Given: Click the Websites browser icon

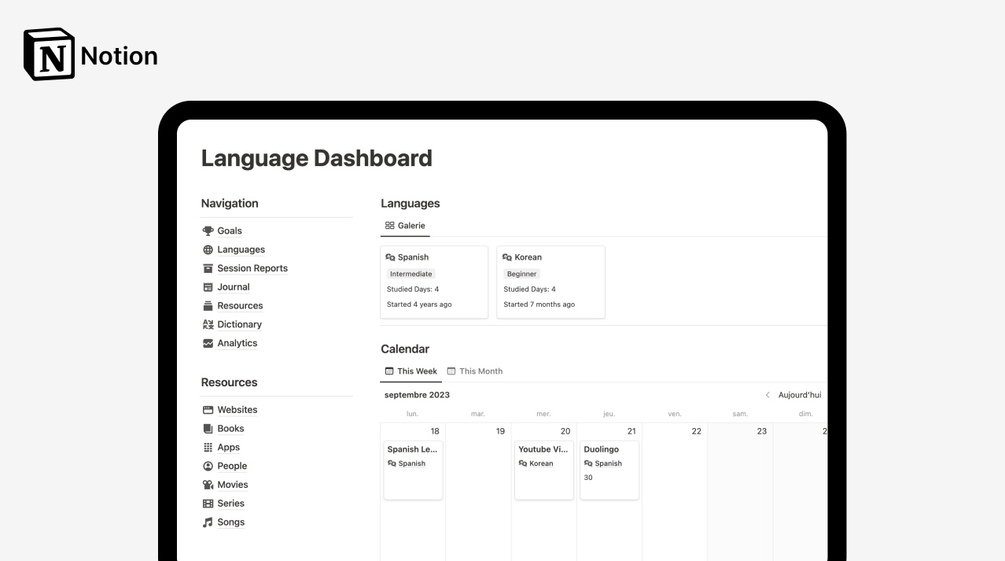Looking at the screenshot, I should [x=208, y=410].
